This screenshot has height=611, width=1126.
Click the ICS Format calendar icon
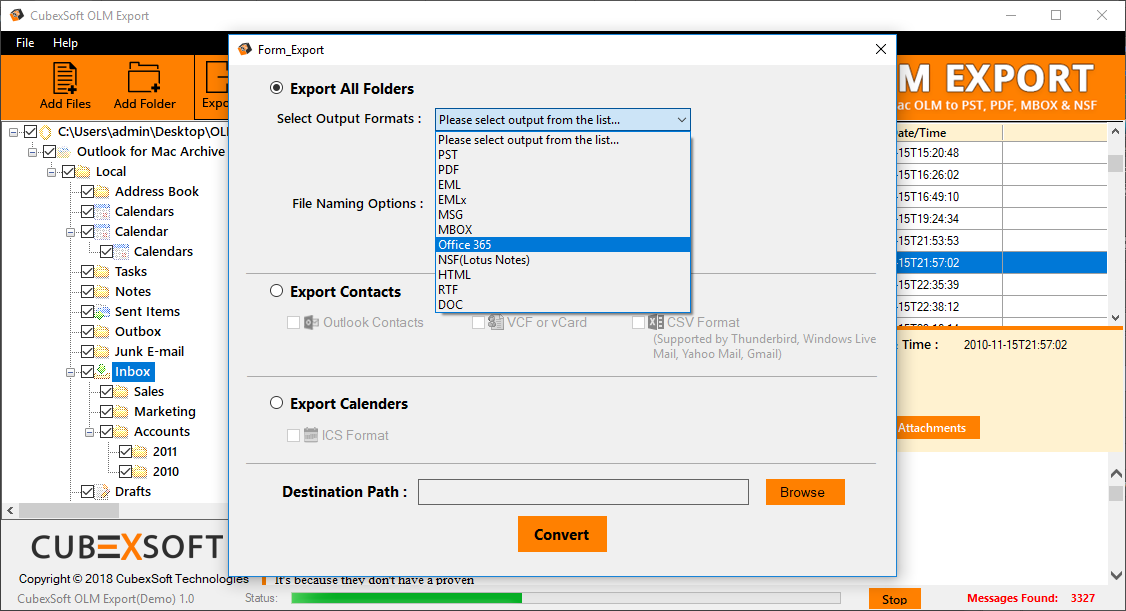[311, 435]
